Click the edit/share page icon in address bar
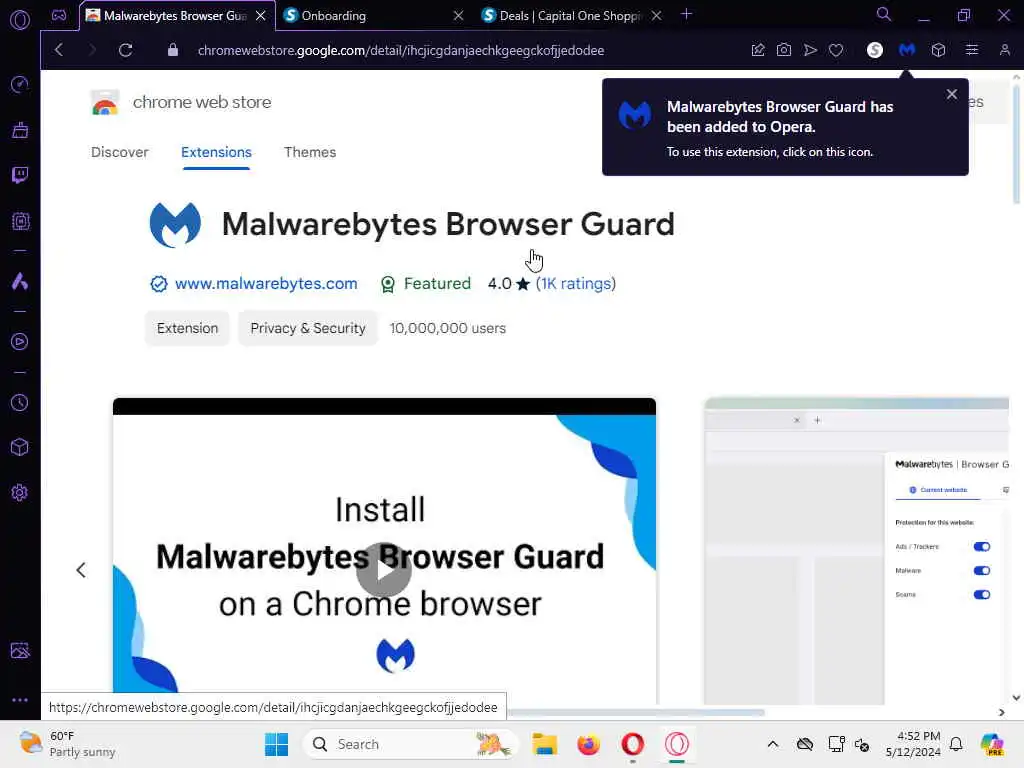 (x=758, y=50)
